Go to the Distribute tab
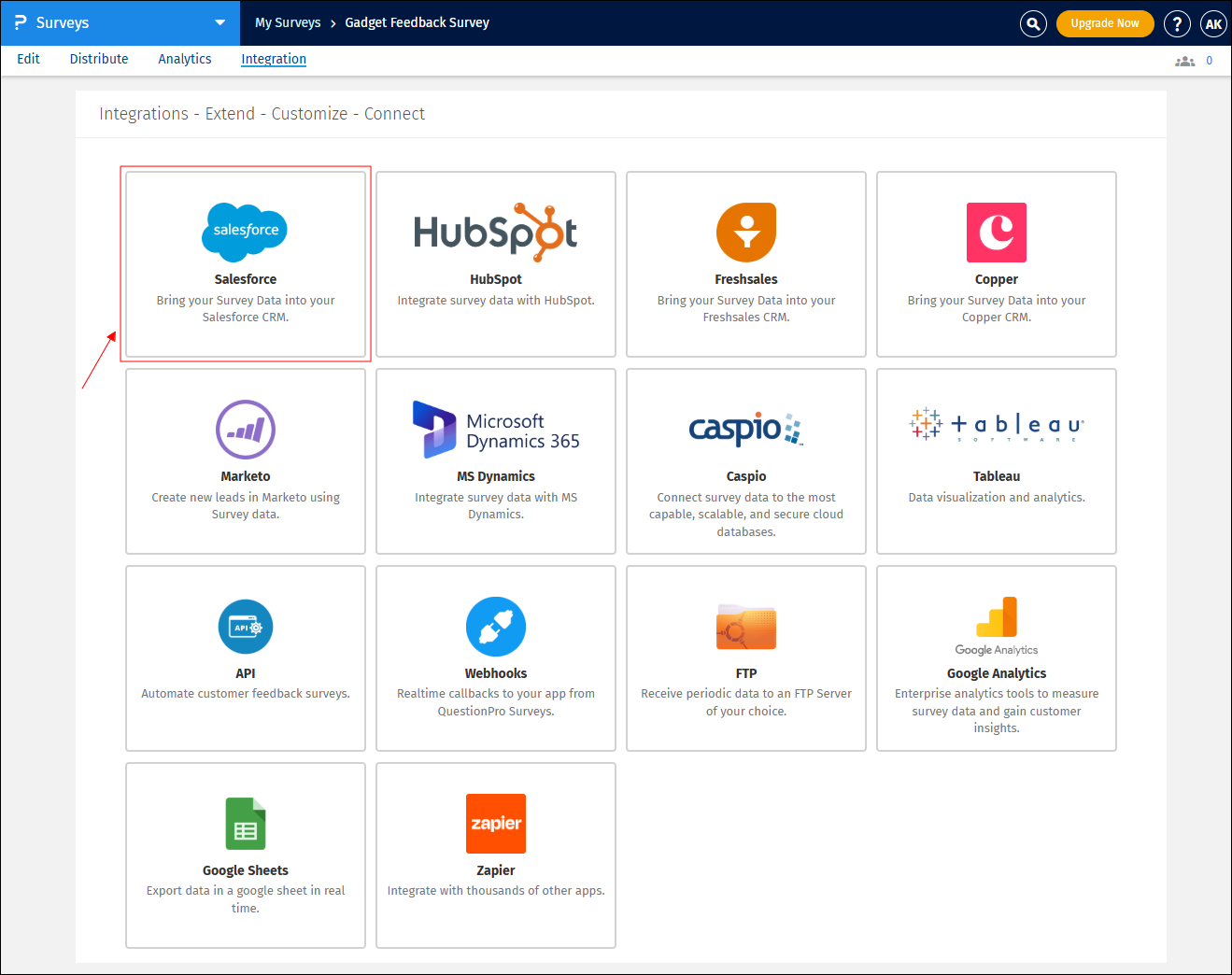This screenshot has width=1232, height=975. 99,59
